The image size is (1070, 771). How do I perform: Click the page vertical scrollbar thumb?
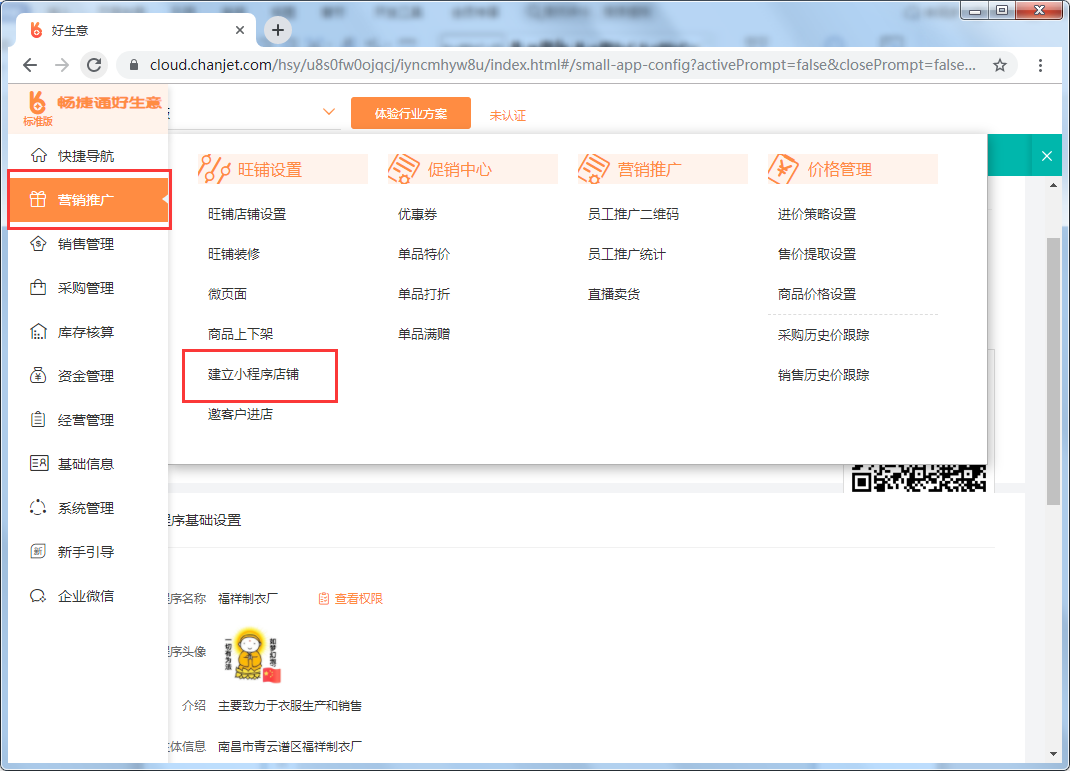tap(1053, 371)
